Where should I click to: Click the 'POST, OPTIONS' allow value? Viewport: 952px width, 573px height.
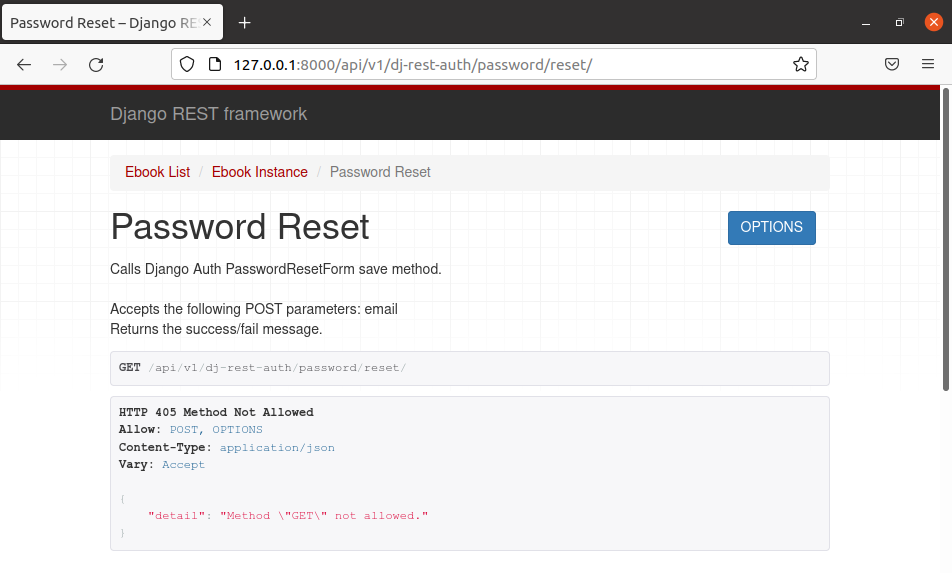click(x=216, y=430)
